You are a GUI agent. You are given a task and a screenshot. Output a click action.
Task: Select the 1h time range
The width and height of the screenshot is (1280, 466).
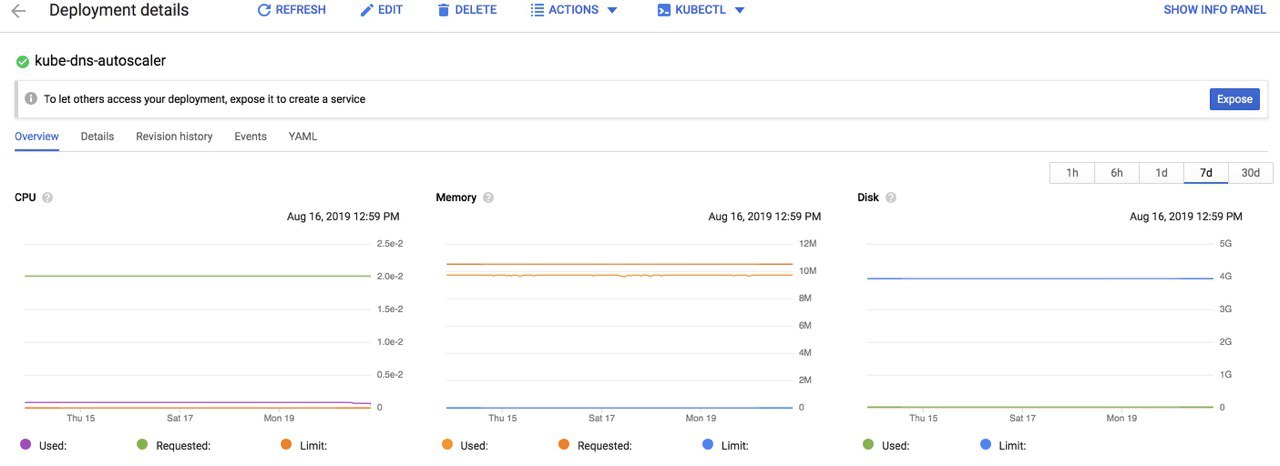coord(1072,172)
